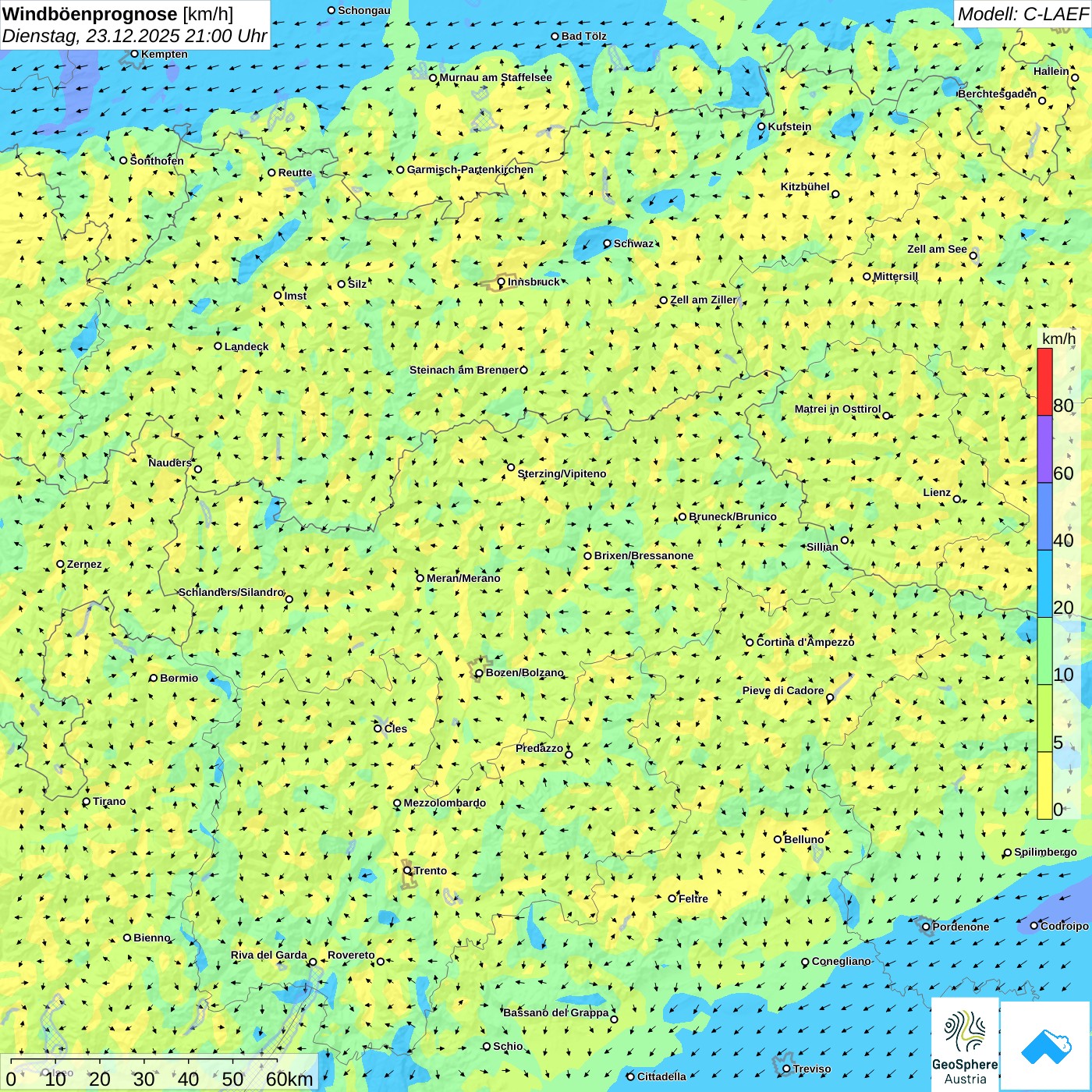Click the 'Codroipo' label
Screen dimensions: 1092x1092
point(1065,926)
